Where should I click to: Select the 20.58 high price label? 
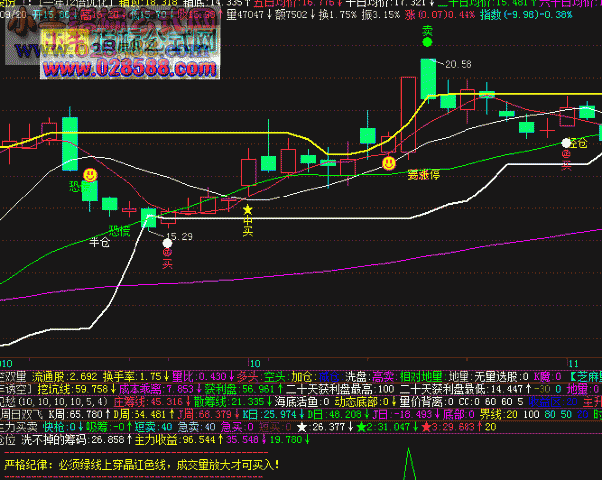[x=458, y=64]
